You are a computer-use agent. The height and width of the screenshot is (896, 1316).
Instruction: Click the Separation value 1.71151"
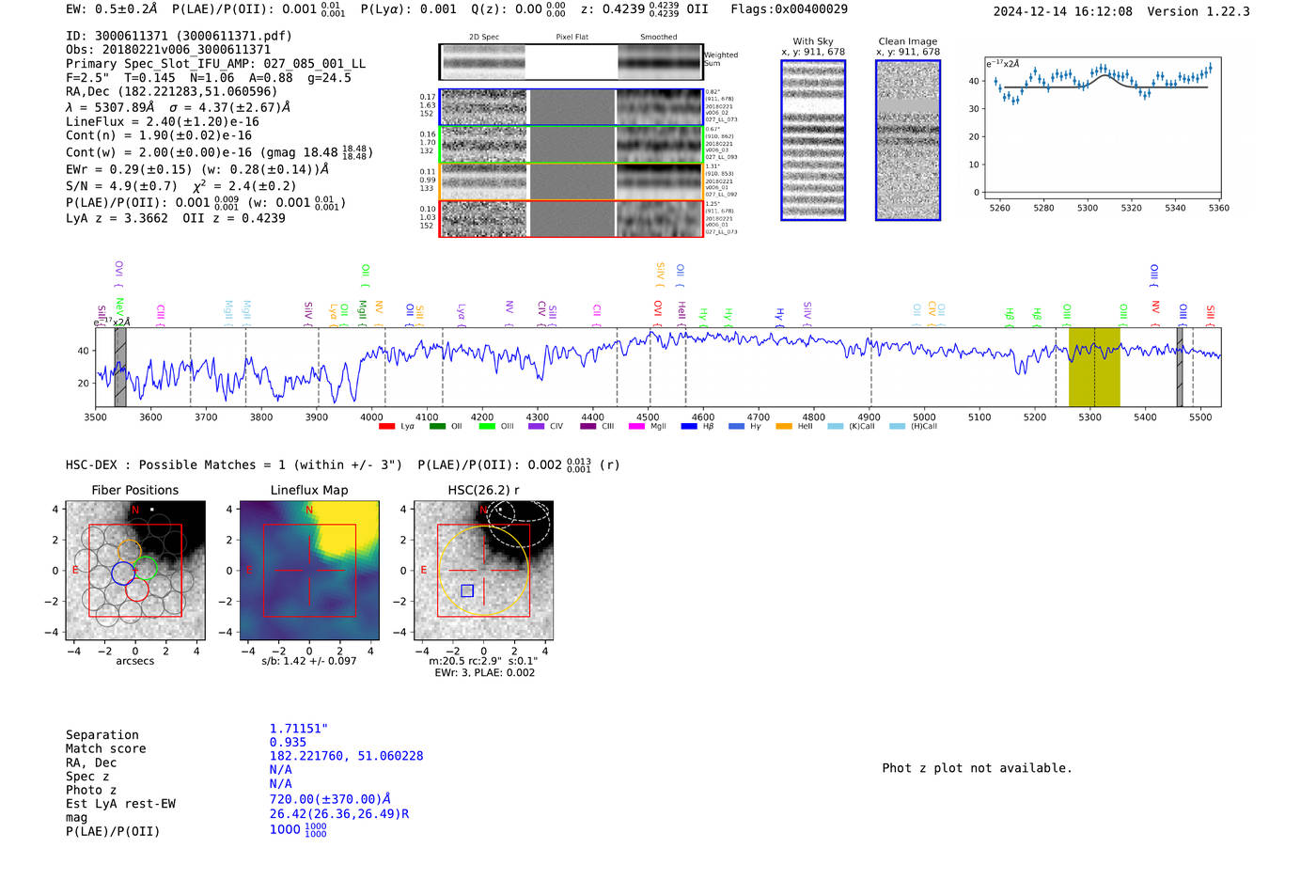[298, 729]
